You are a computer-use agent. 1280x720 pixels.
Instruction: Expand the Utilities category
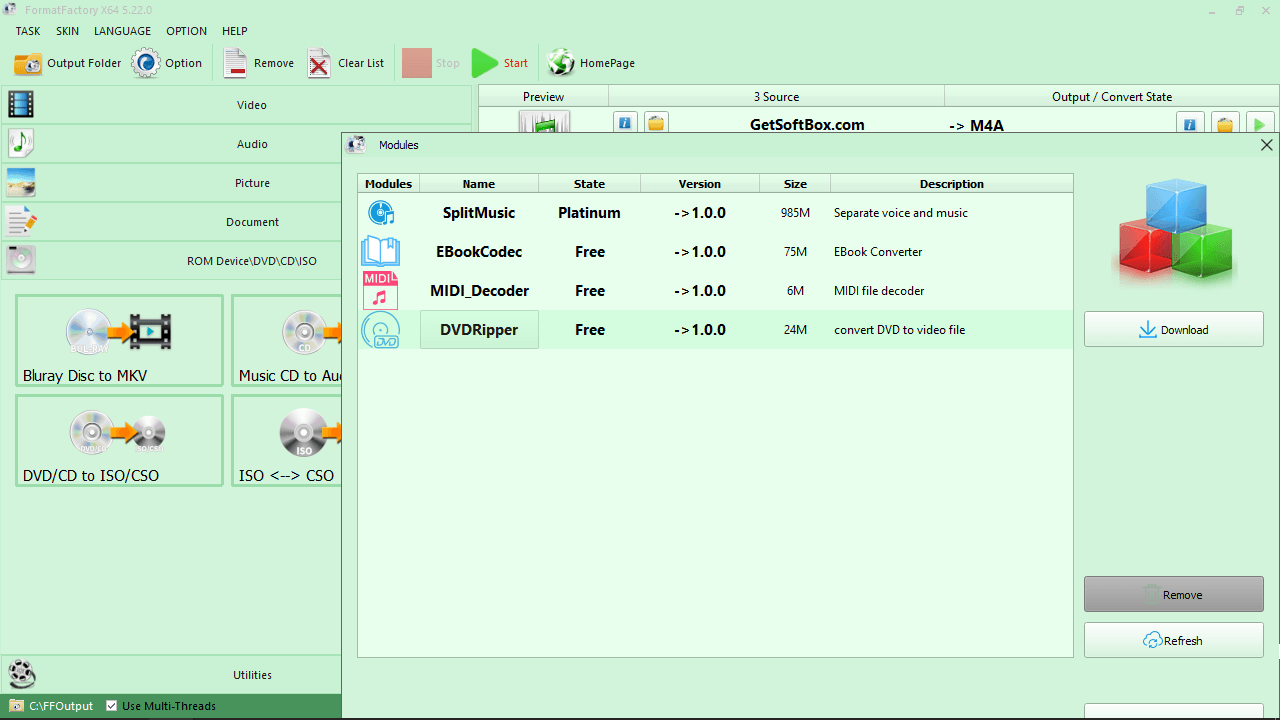(x=171, y=675)
